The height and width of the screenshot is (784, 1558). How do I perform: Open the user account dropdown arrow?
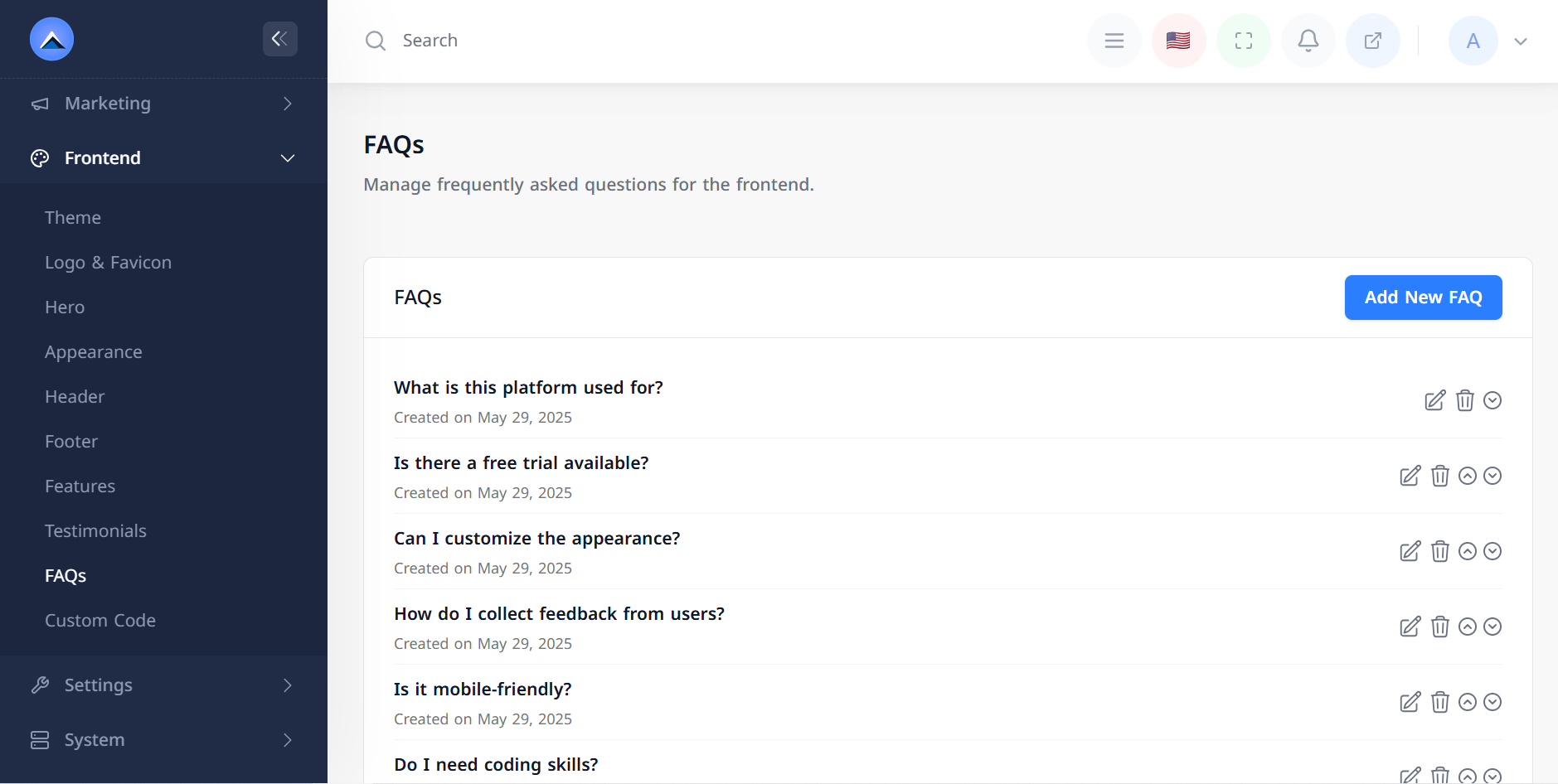1520,41
